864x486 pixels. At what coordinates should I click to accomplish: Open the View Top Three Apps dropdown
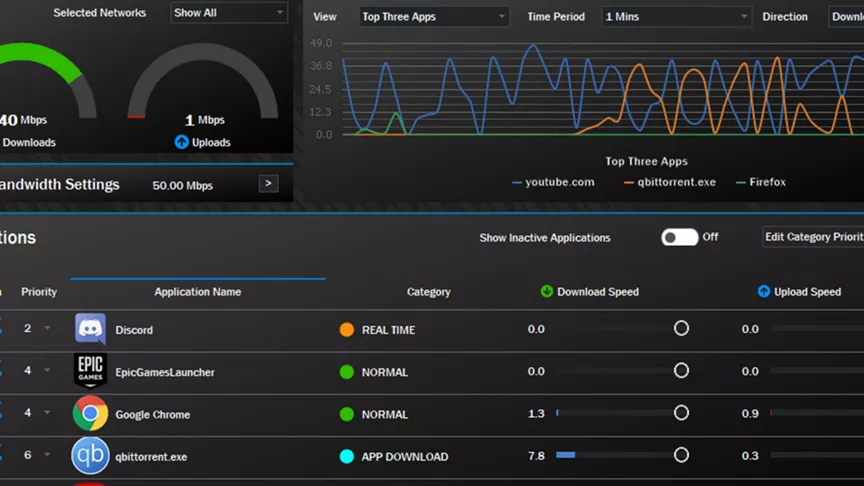pyautogui.click(x=433, y=17)
